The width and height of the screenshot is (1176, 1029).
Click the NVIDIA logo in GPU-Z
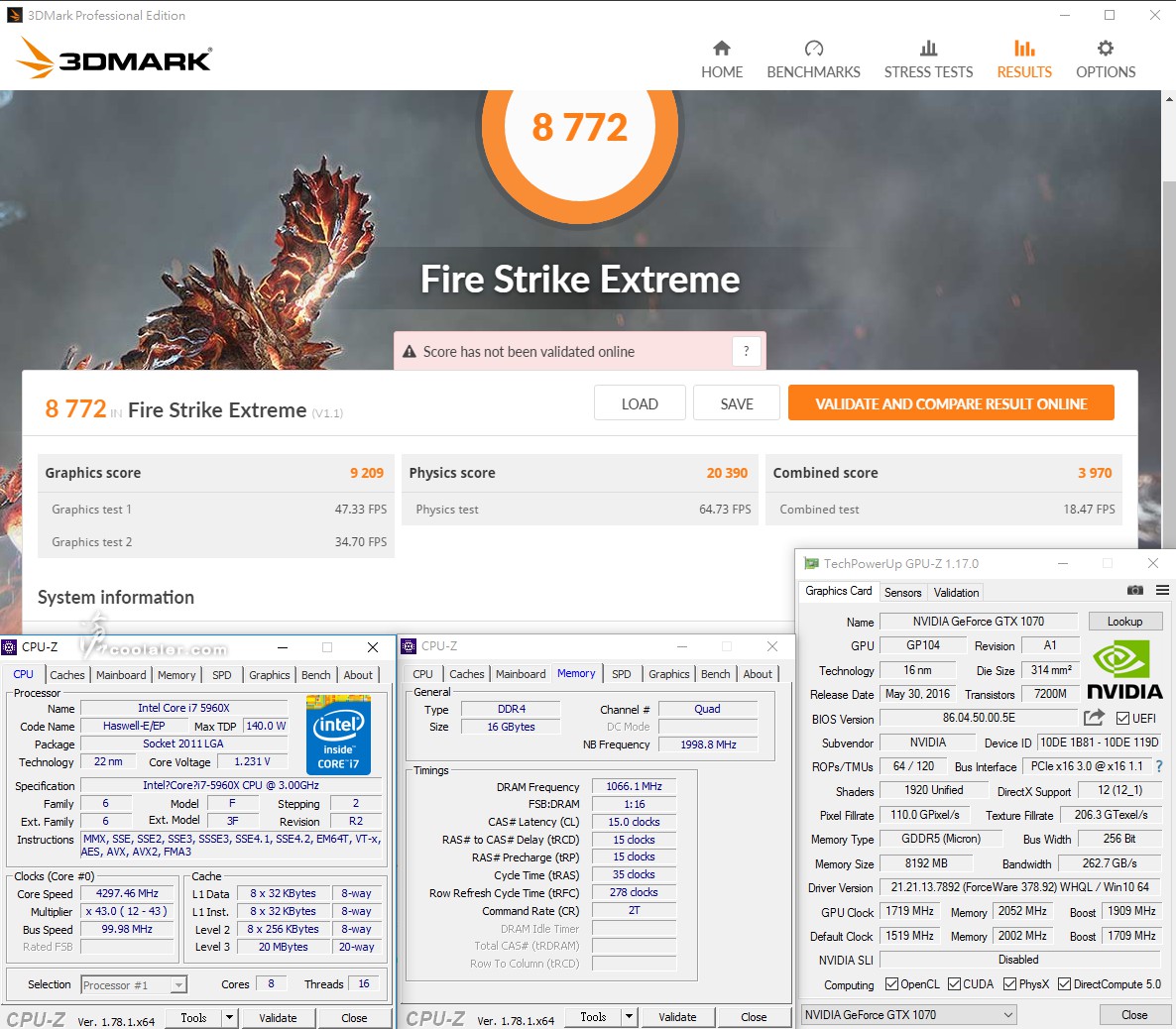point(1124,670)
